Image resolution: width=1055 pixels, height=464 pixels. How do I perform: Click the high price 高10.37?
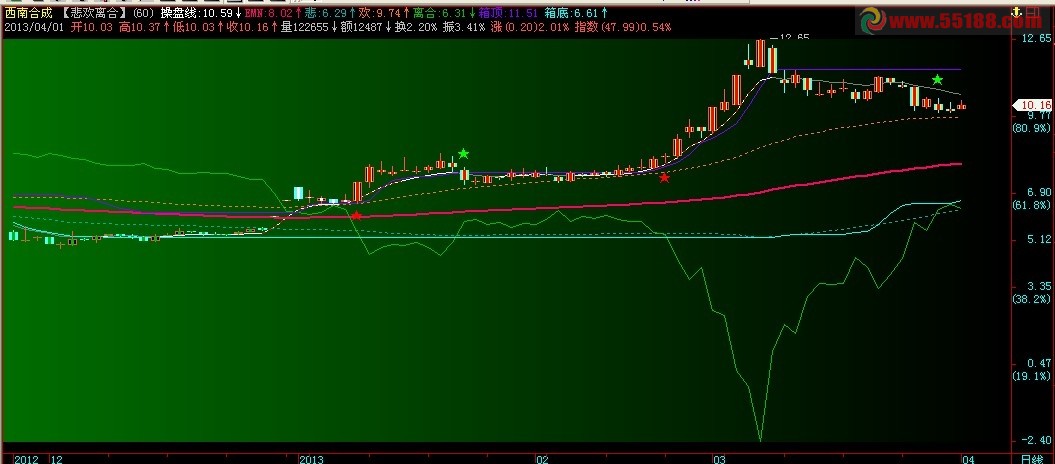140,27
